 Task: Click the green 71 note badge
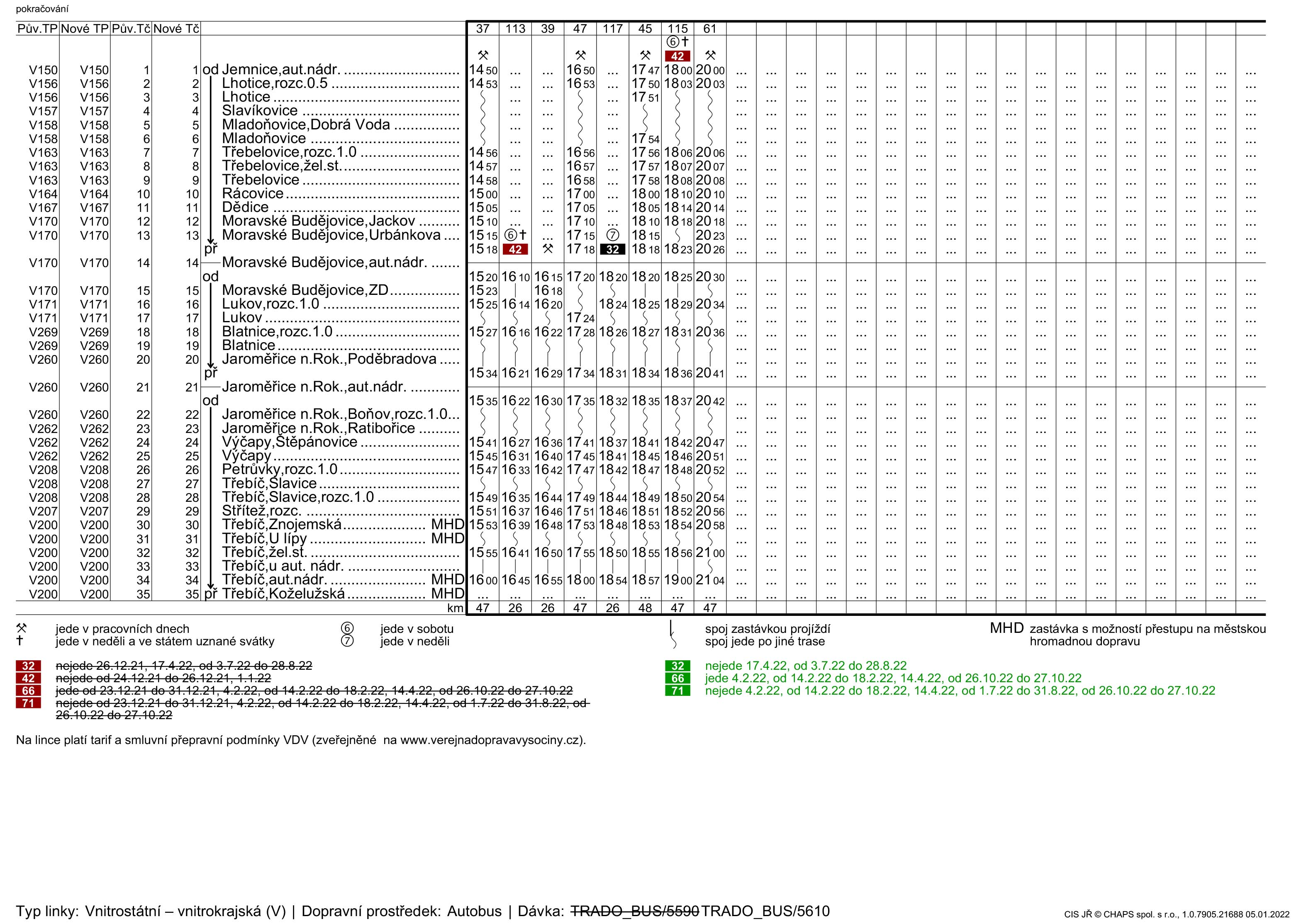tap(677, 691)
